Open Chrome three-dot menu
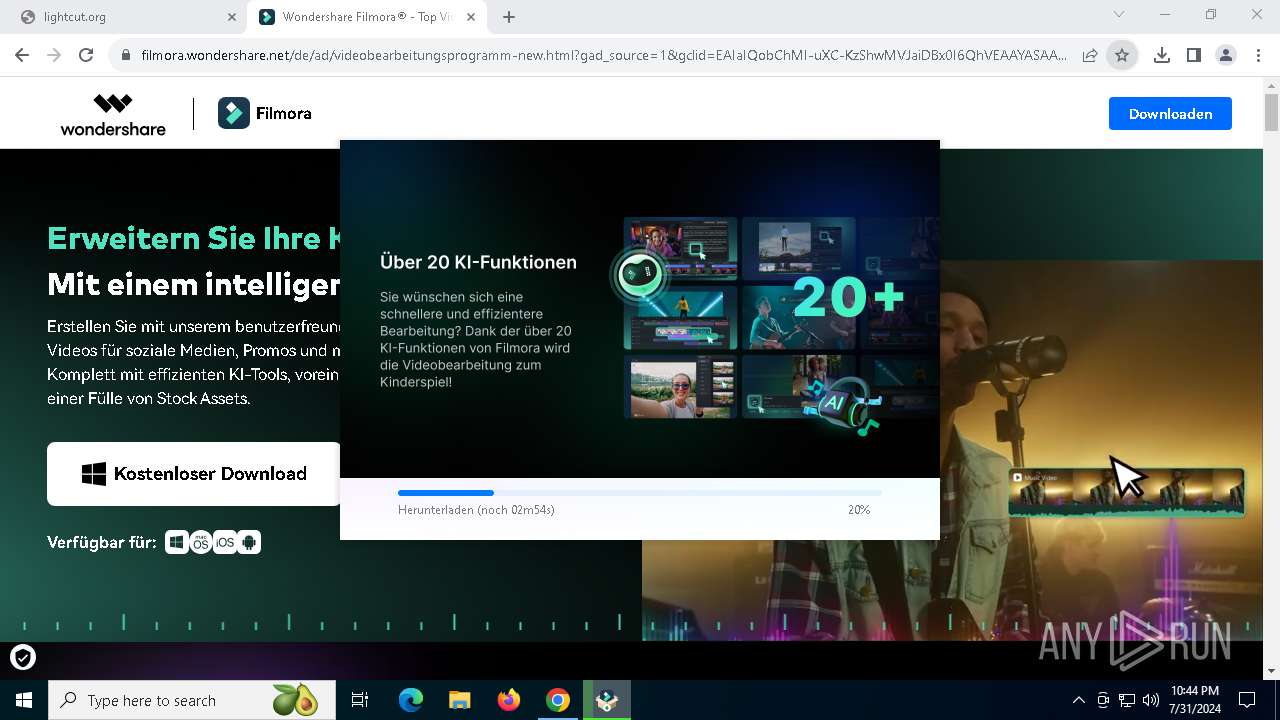The image size is (1280, 720). tap(1258, 56)
